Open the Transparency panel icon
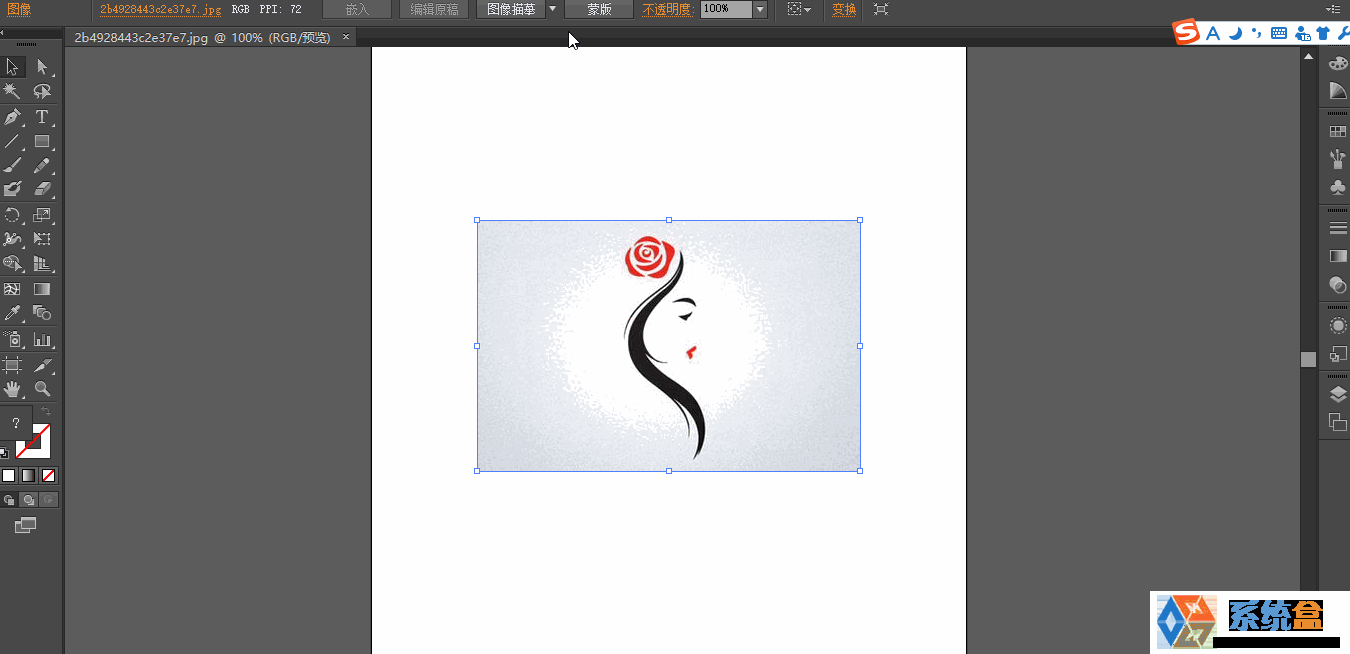This screenshot has width=1350, height=654. pos(1338,285)
